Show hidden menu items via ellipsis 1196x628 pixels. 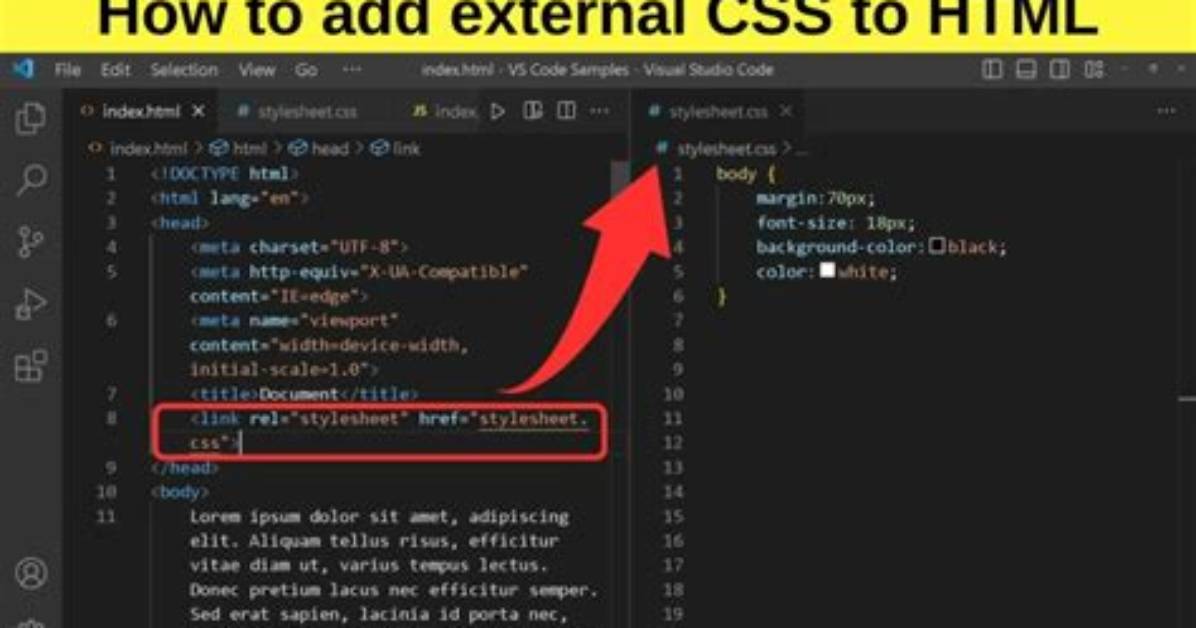[352, 70]
